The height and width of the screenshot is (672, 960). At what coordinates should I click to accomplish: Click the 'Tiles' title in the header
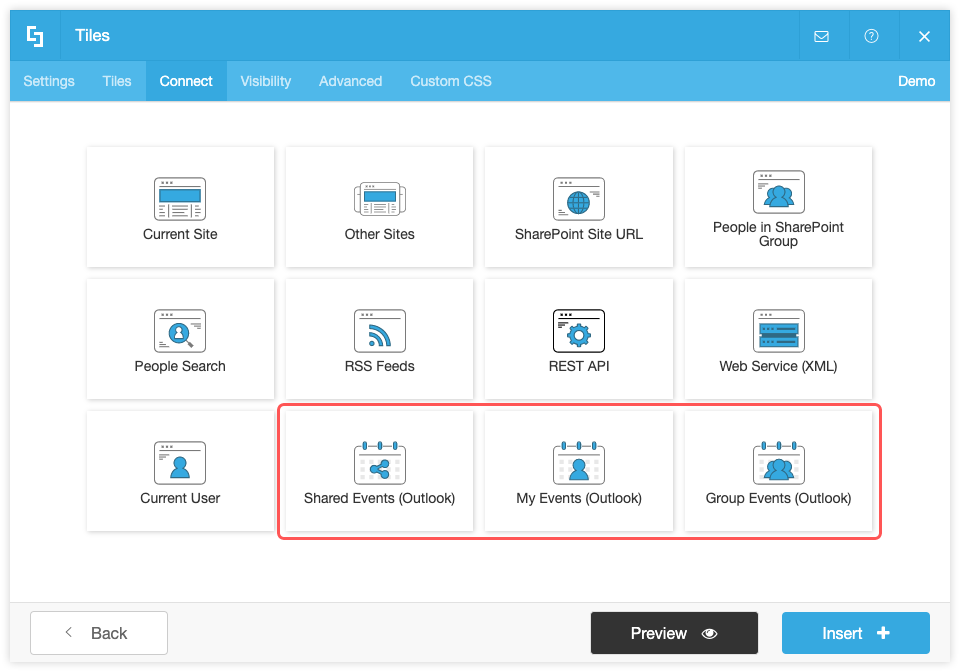[92, 35]
